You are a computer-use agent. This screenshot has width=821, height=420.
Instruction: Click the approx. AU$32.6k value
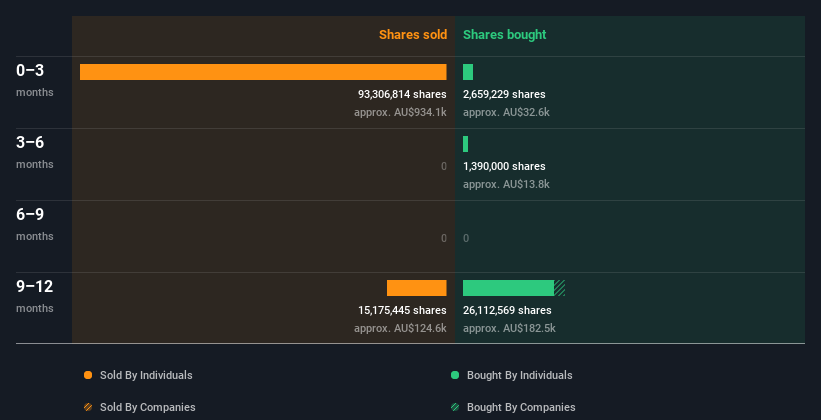click(506, 112)
